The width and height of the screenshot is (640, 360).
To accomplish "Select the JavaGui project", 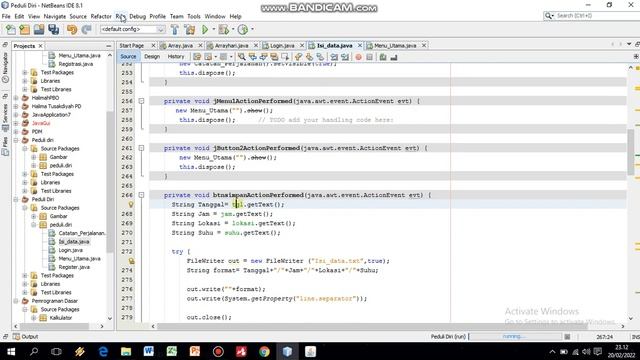I will tap(41, 123).
